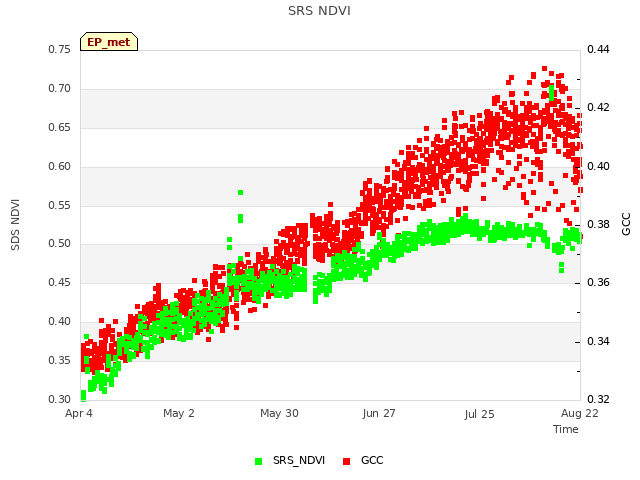Click the May 2 x-axis label
The height and width of the screenshot is (480, 640).
pyautogui.click(x=179, y=413)
